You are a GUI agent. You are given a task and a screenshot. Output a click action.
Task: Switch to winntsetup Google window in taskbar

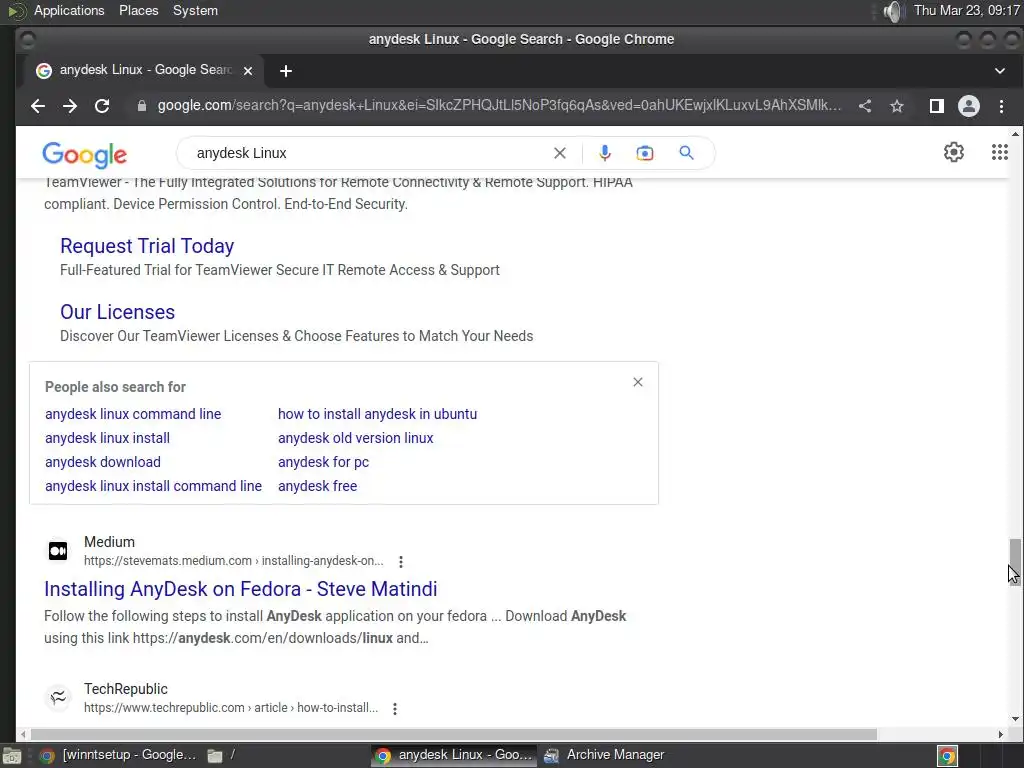[119, 756]
